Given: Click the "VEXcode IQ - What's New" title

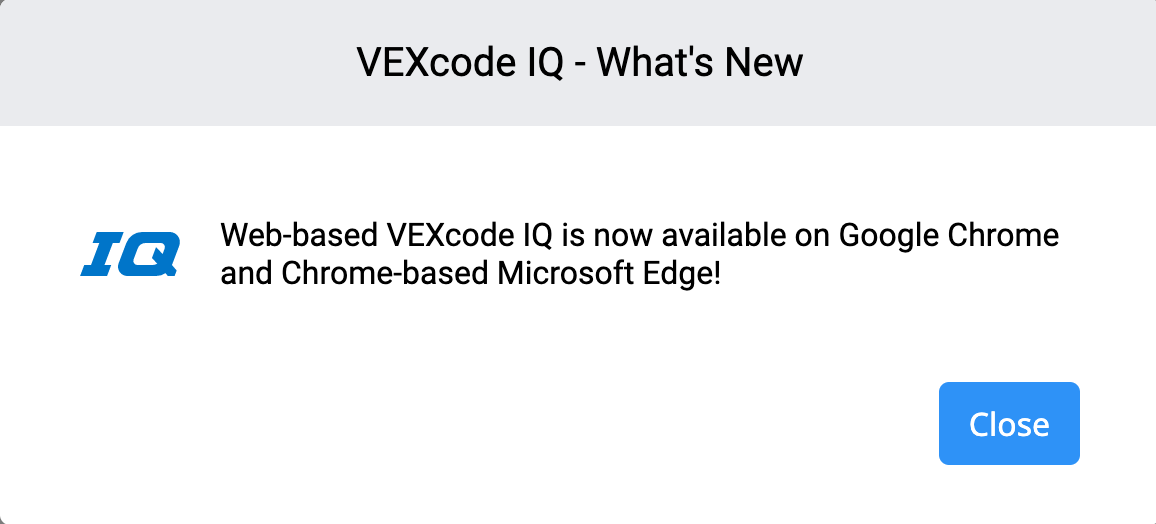Looking at the screenshot, I should click(579, 63).
